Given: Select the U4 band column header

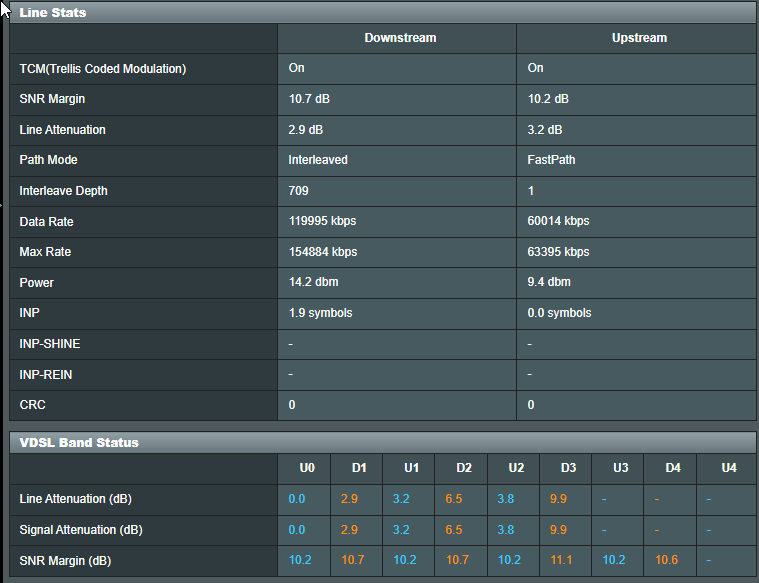Looking at the screenshot, I should 729,468.
